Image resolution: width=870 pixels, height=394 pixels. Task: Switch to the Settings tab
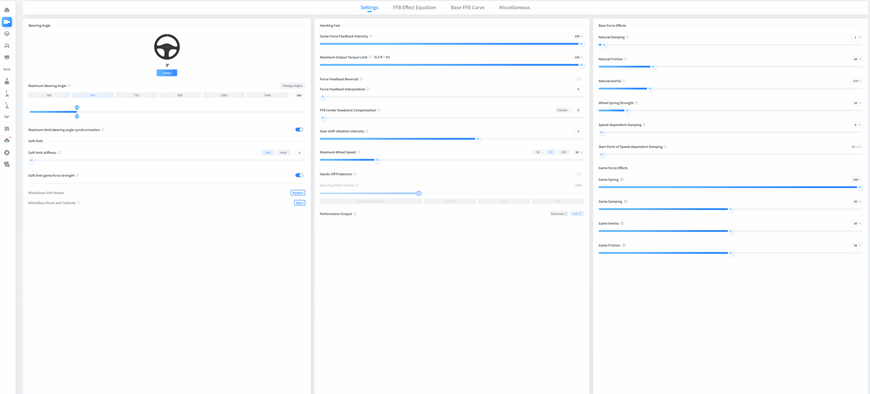(x=370, y=8)
